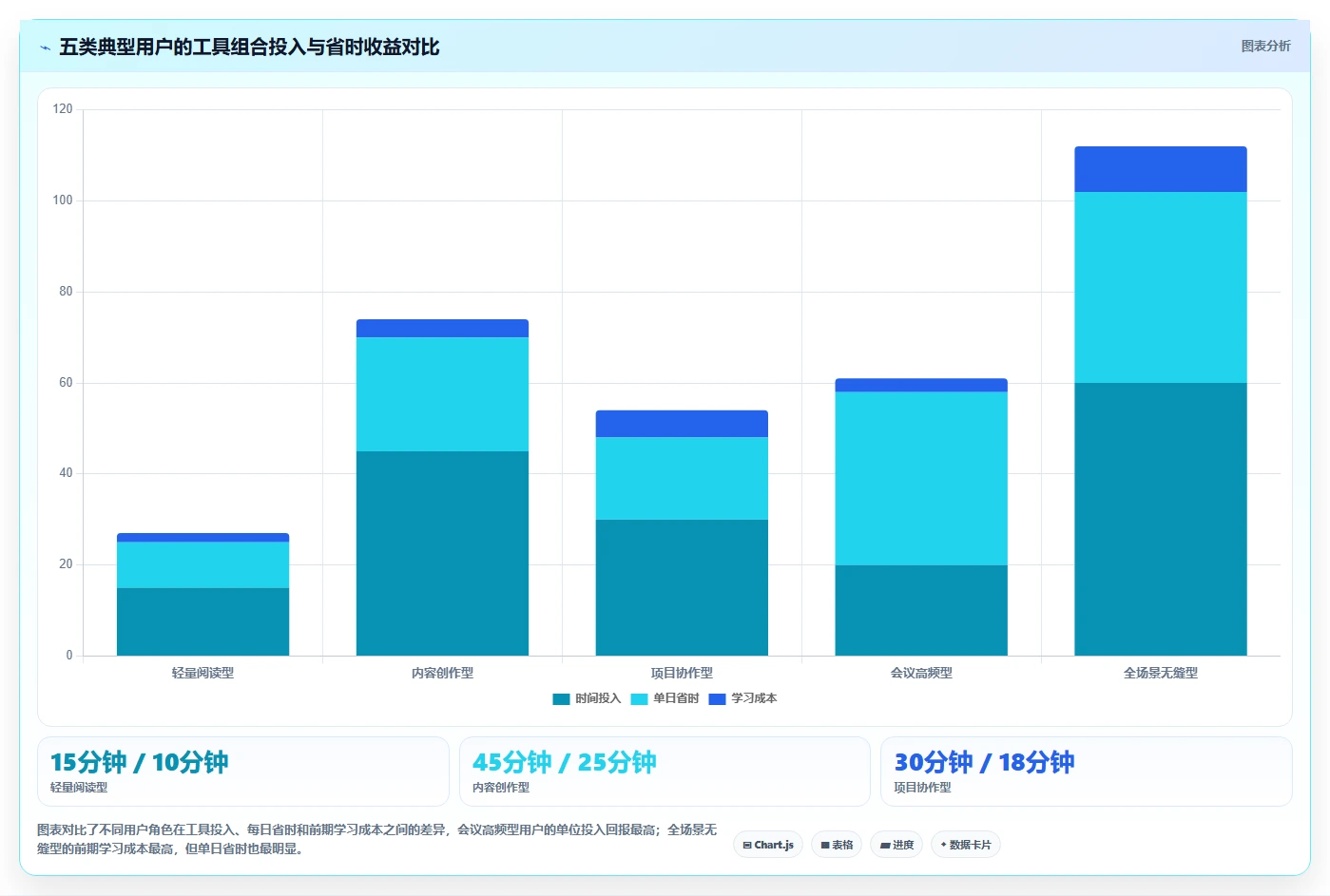Click the 项目协作型 bar's 单日省时 segment
The image size is (1330, 896).
point(682,478)
